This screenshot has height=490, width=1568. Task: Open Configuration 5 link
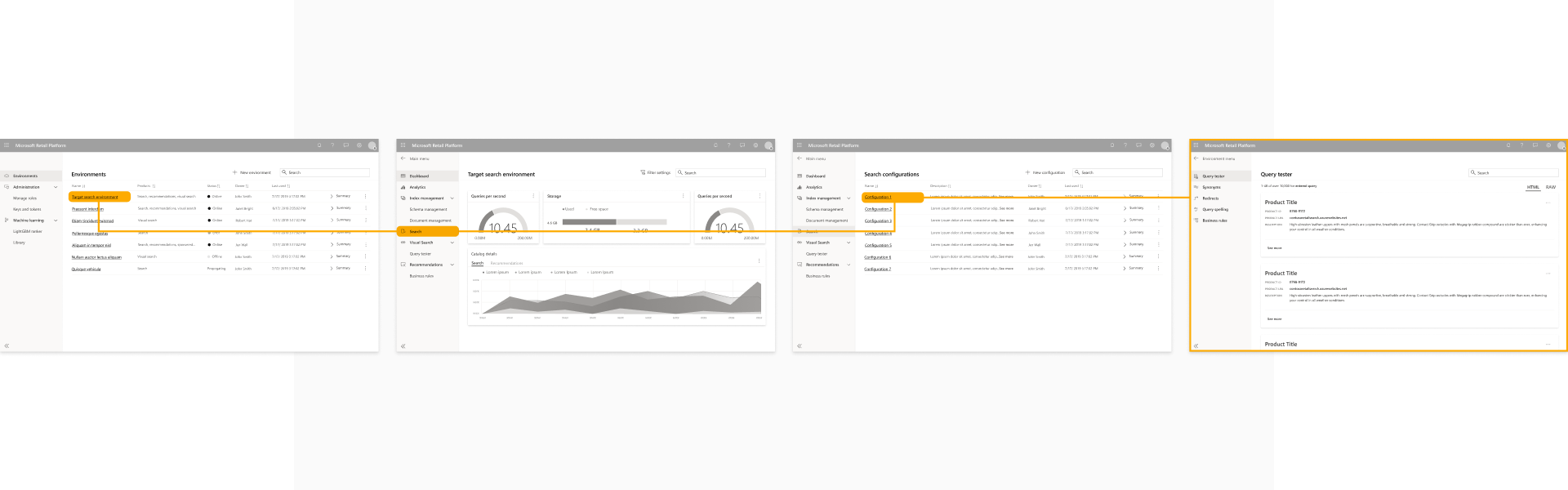878,245
